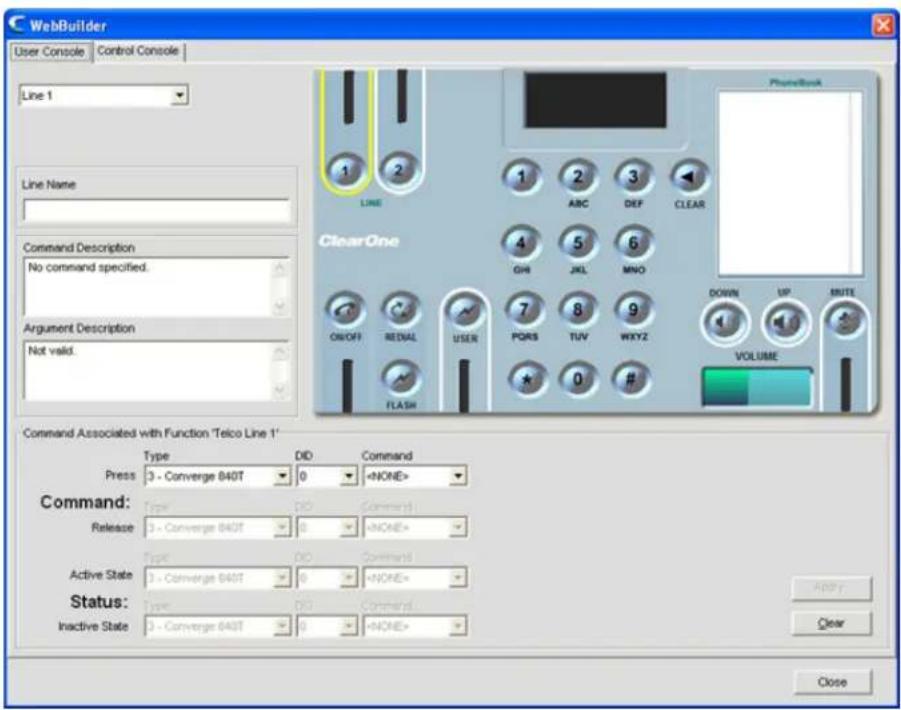Viewport: 901px width, 710px height.
Task: Click the black phone display screen
Action: pyautogui.click(x=596, y=100)
